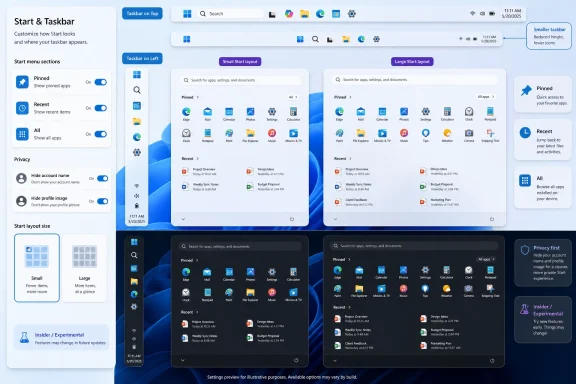This screenshot has width=576, height=384.
Task: Click the search field in light small Start menu
Action: pyautogui.click(x=241, y=80)
